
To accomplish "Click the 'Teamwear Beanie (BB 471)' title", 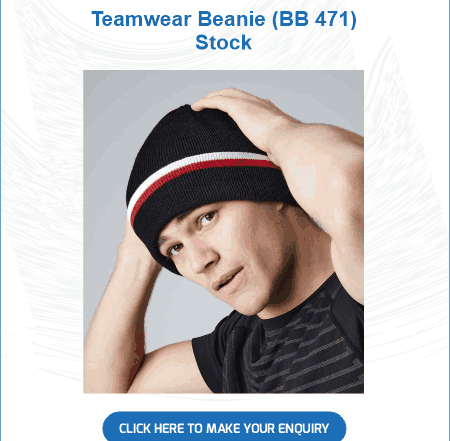I will [x=224, y=19].
